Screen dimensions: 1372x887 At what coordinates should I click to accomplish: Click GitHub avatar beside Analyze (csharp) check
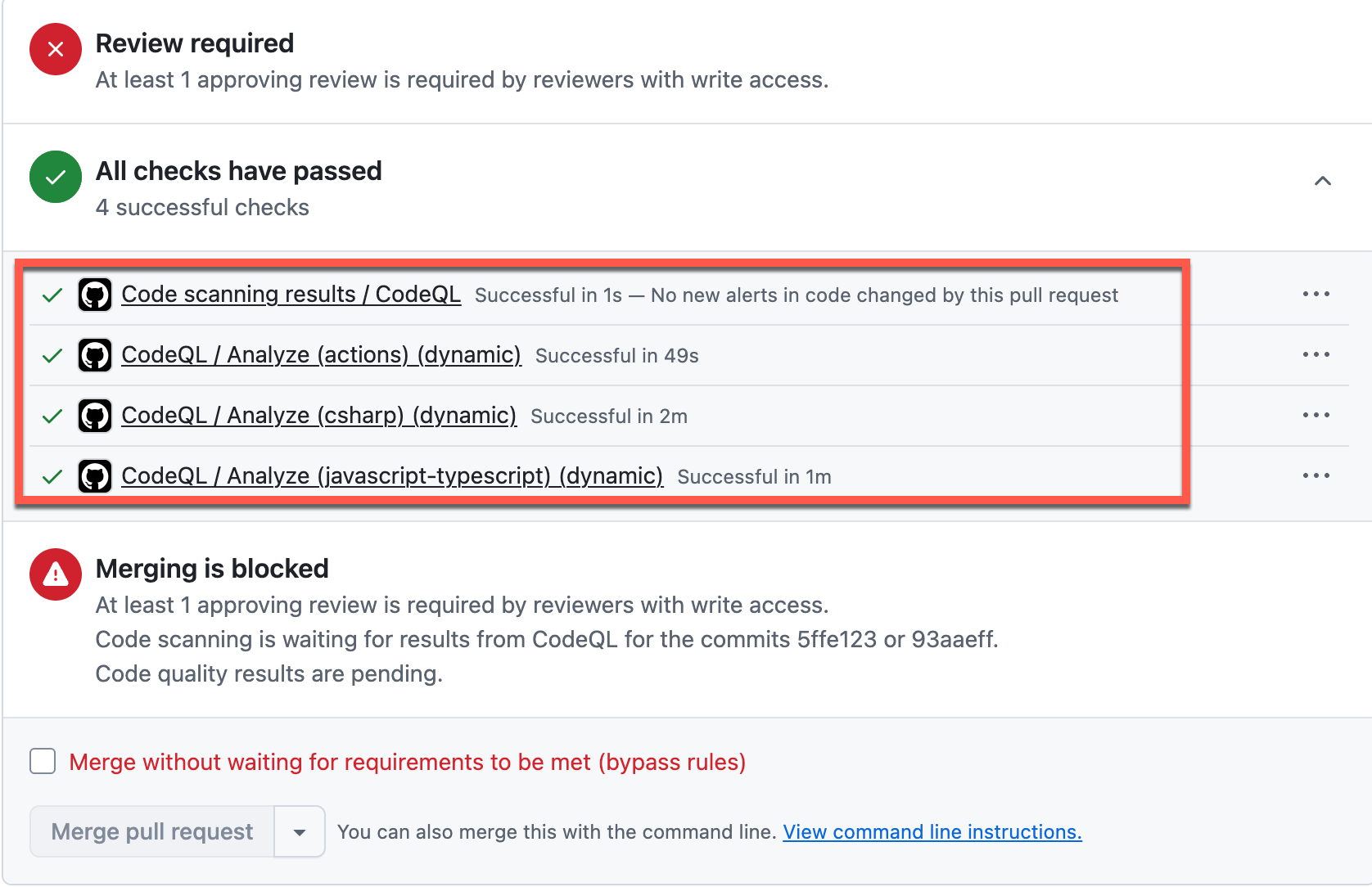tap(95, 416)
